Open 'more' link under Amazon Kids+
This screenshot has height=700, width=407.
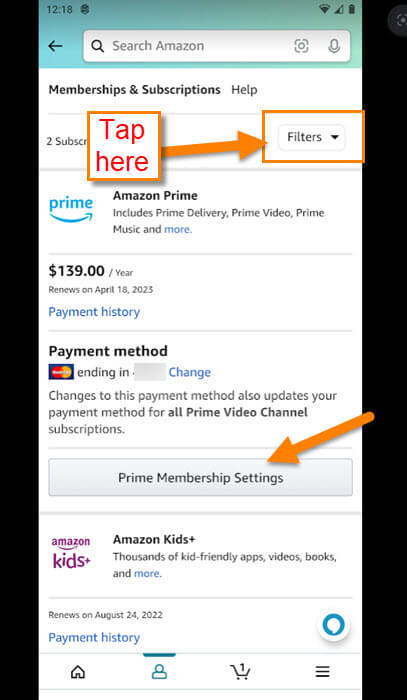[x=148, y=573]
